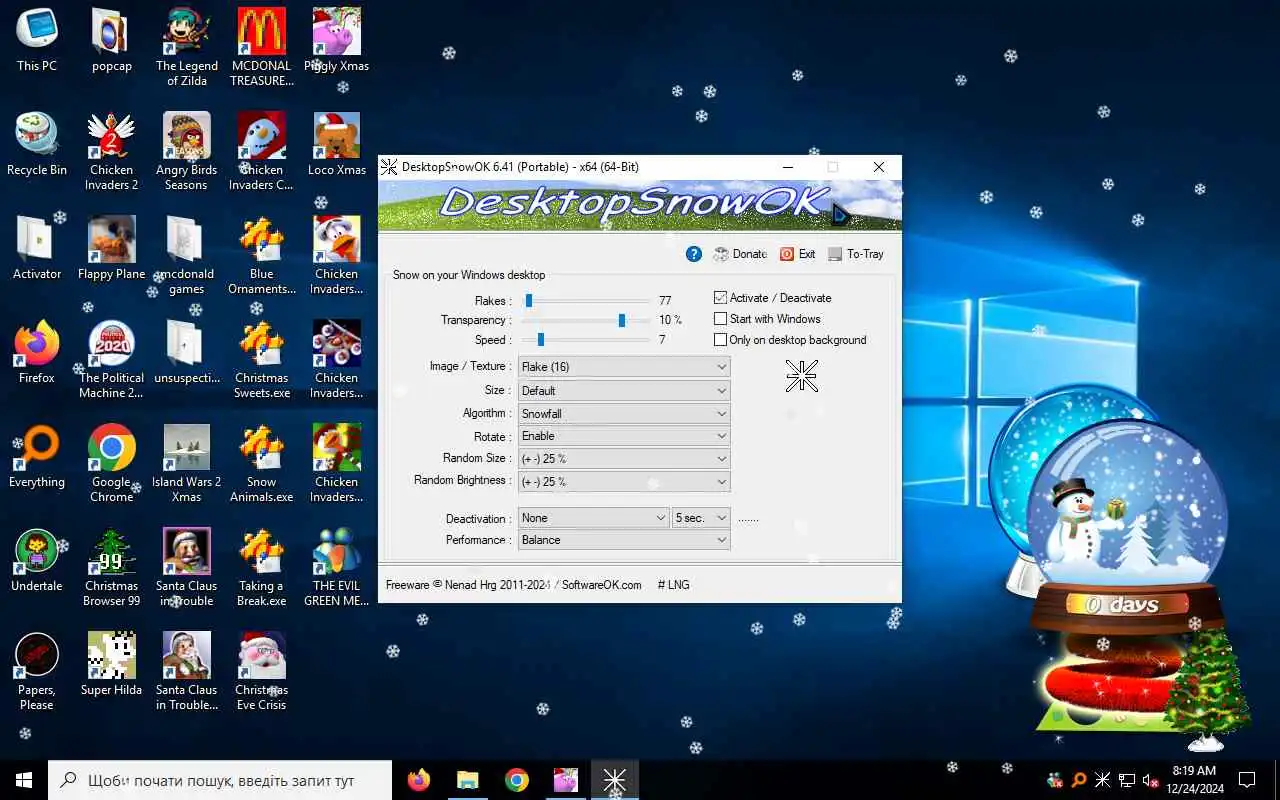The width and height of the screenshot is (1280, 800).
Task: Open File Explorer from the taskbar
Action: coord(468,780)
